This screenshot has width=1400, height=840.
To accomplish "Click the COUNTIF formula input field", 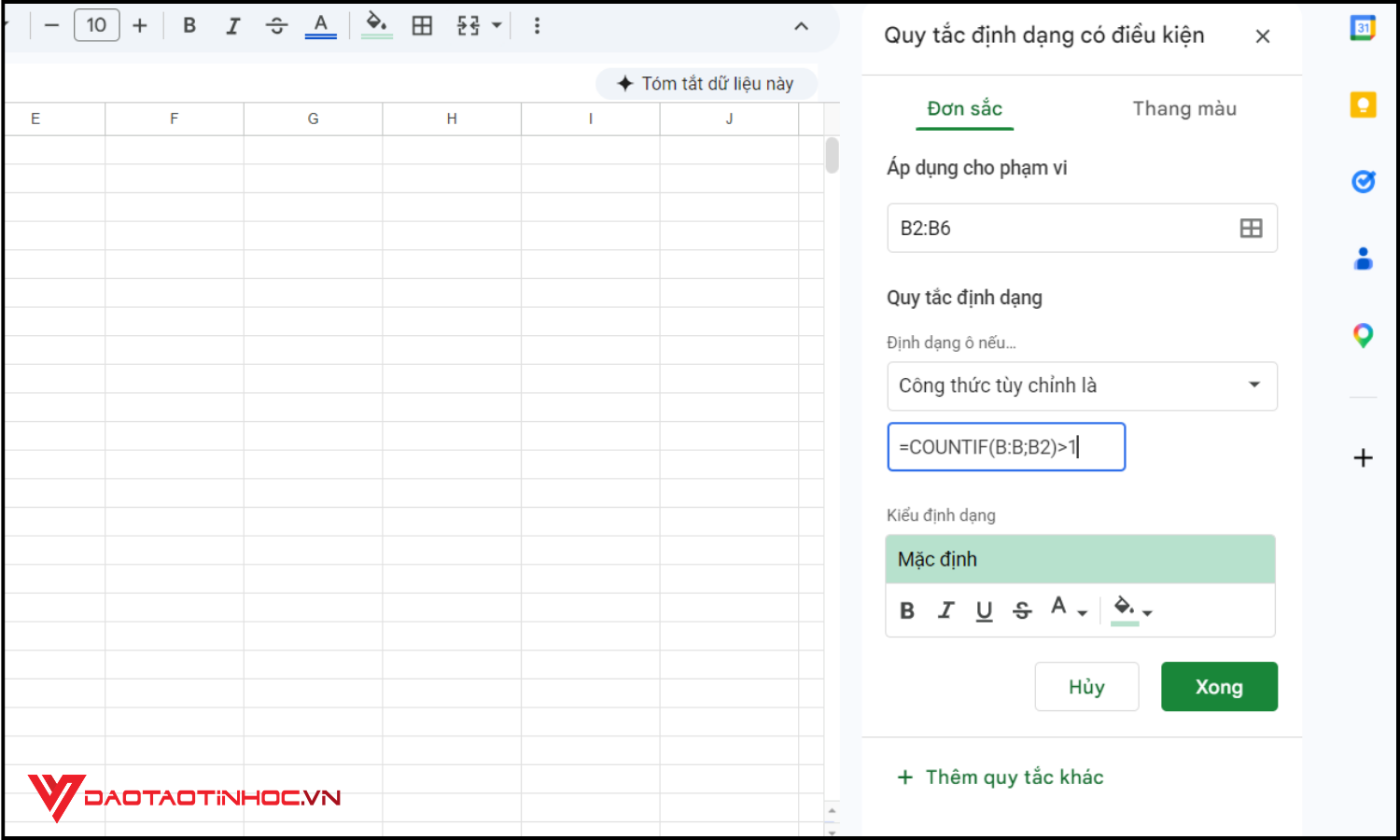I will click(x=1006, y=446).
